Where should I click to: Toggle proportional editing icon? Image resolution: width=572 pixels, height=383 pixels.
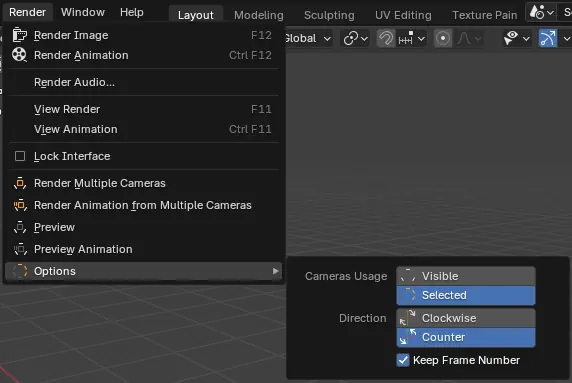443,38
